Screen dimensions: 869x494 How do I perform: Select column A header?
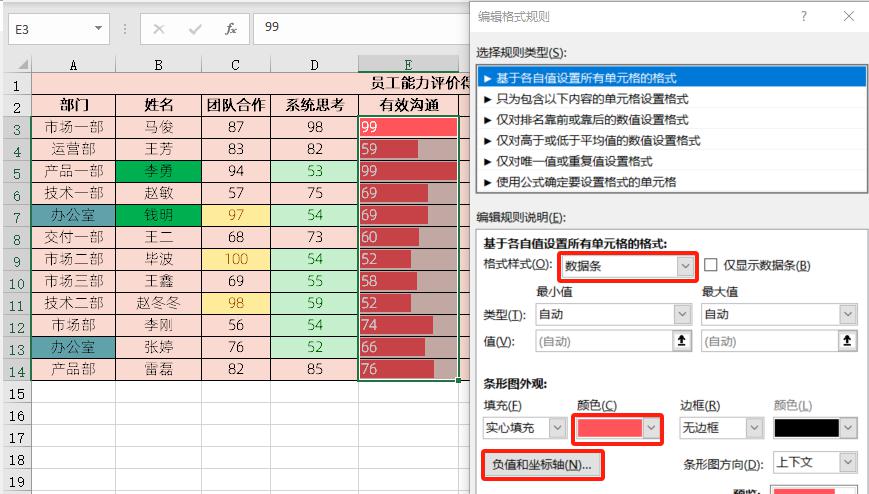click(73, 65)
